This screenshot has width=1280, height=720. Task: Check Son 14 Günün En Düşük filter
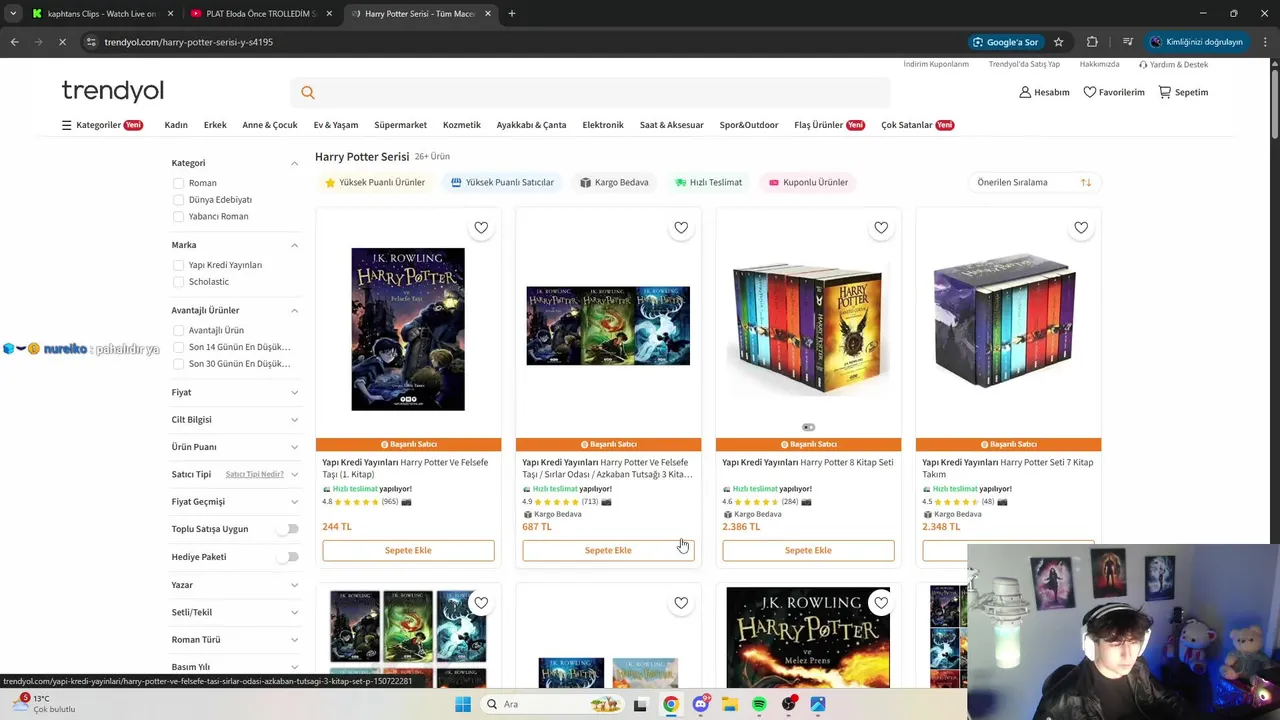(x=178, y=347)
